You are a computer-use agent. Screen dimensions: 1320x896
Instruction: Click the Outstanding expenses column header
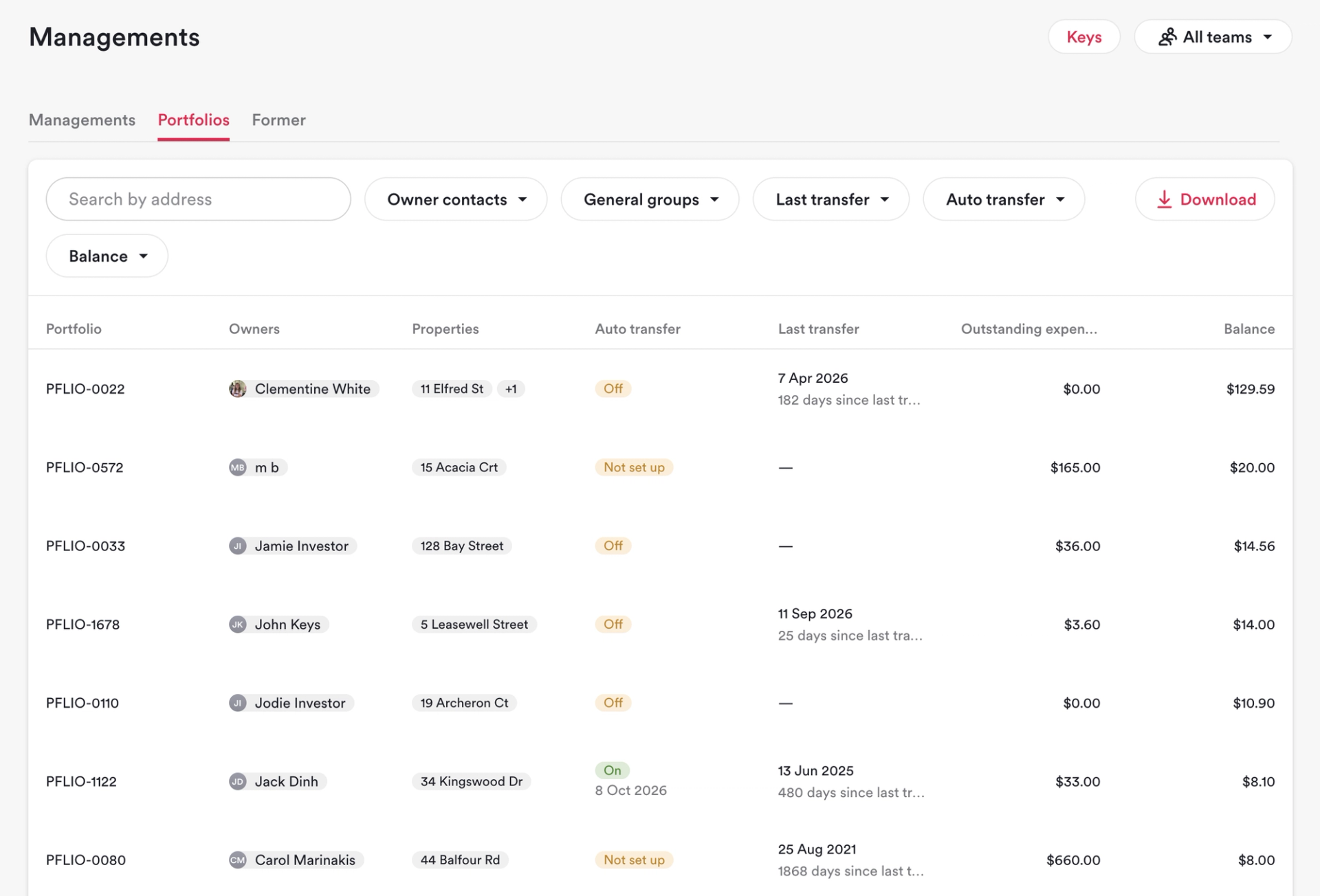pos(1029,328)
